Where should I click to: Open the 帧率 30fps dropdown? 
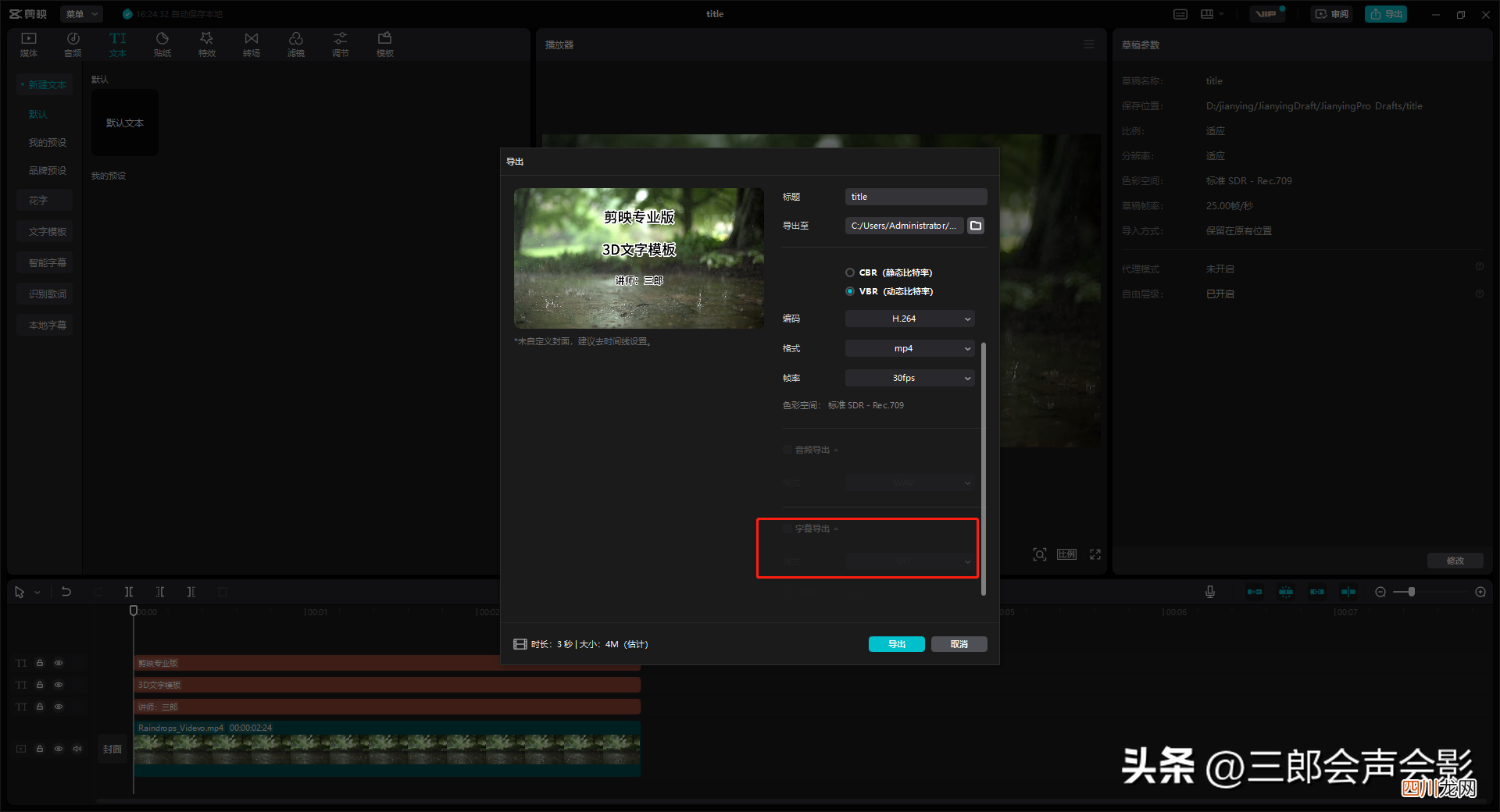[909, 378]
